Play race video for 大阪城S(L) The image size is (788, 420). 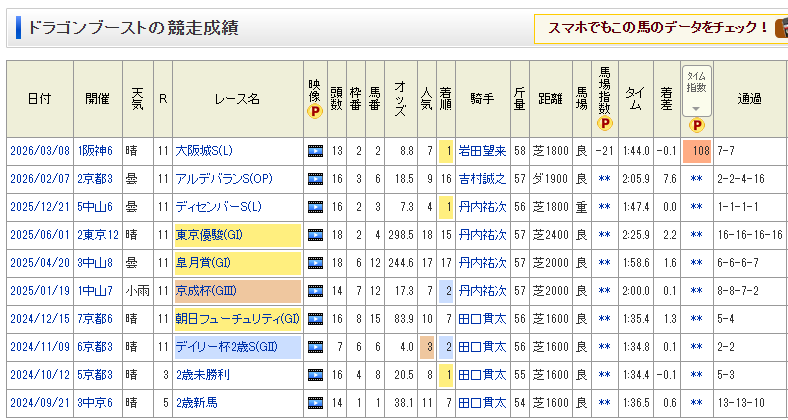(x=316, y=151)
